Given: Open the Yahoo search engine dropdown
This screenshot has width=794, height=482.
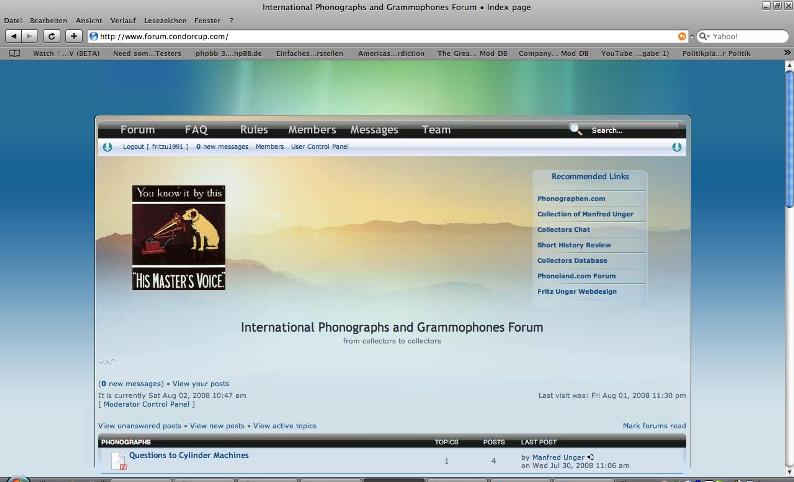Looking at the screenshot, I should pos(704,36).
